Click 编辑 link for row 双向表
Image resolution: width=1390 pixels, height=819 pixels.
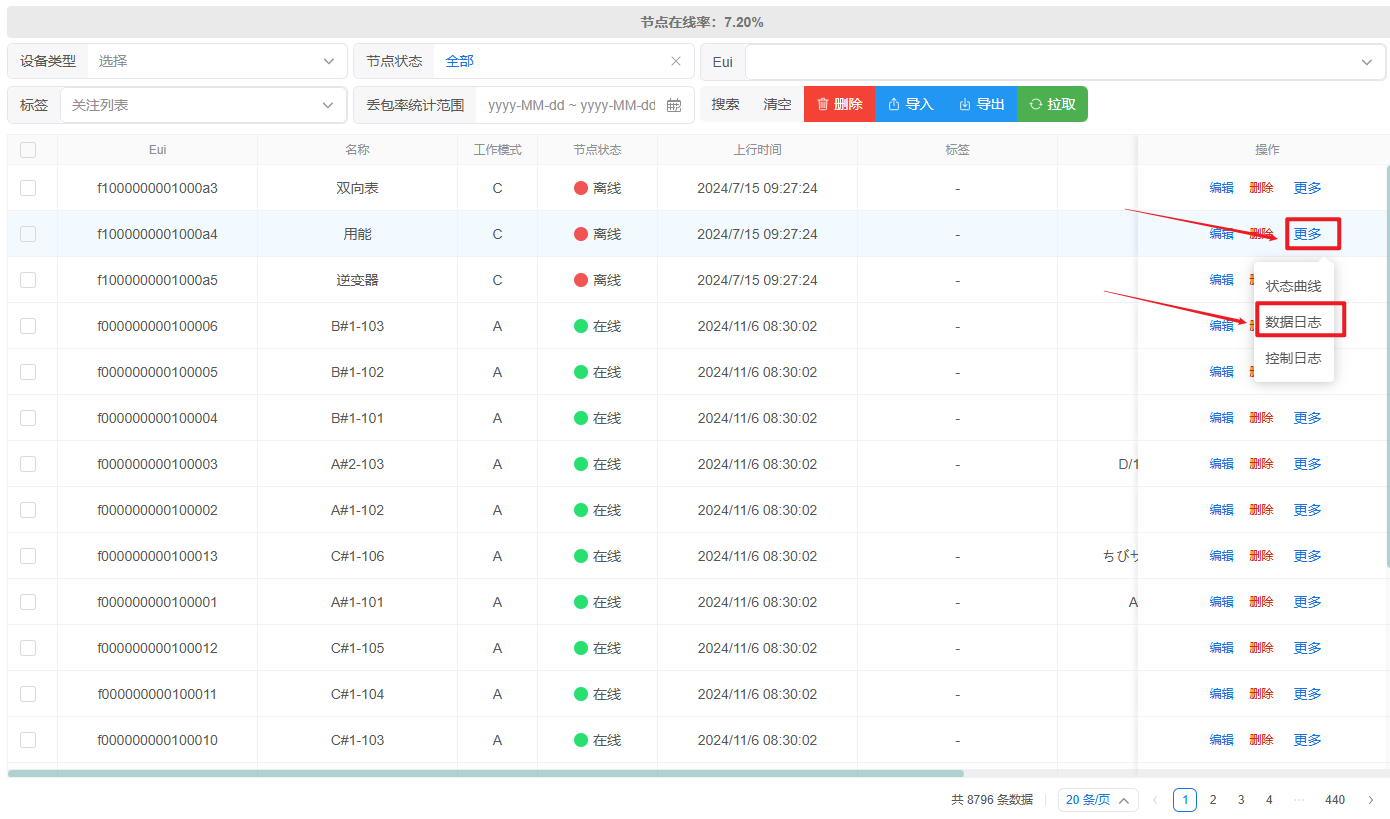1221,188
